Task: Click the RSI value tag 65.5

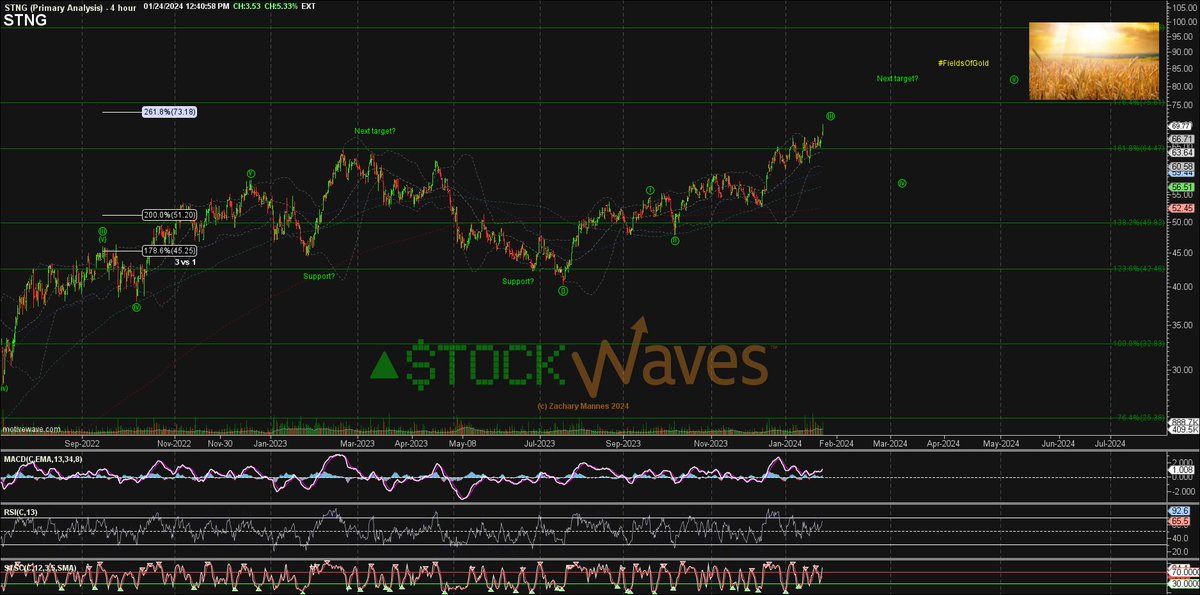Action: (1178, 522)
